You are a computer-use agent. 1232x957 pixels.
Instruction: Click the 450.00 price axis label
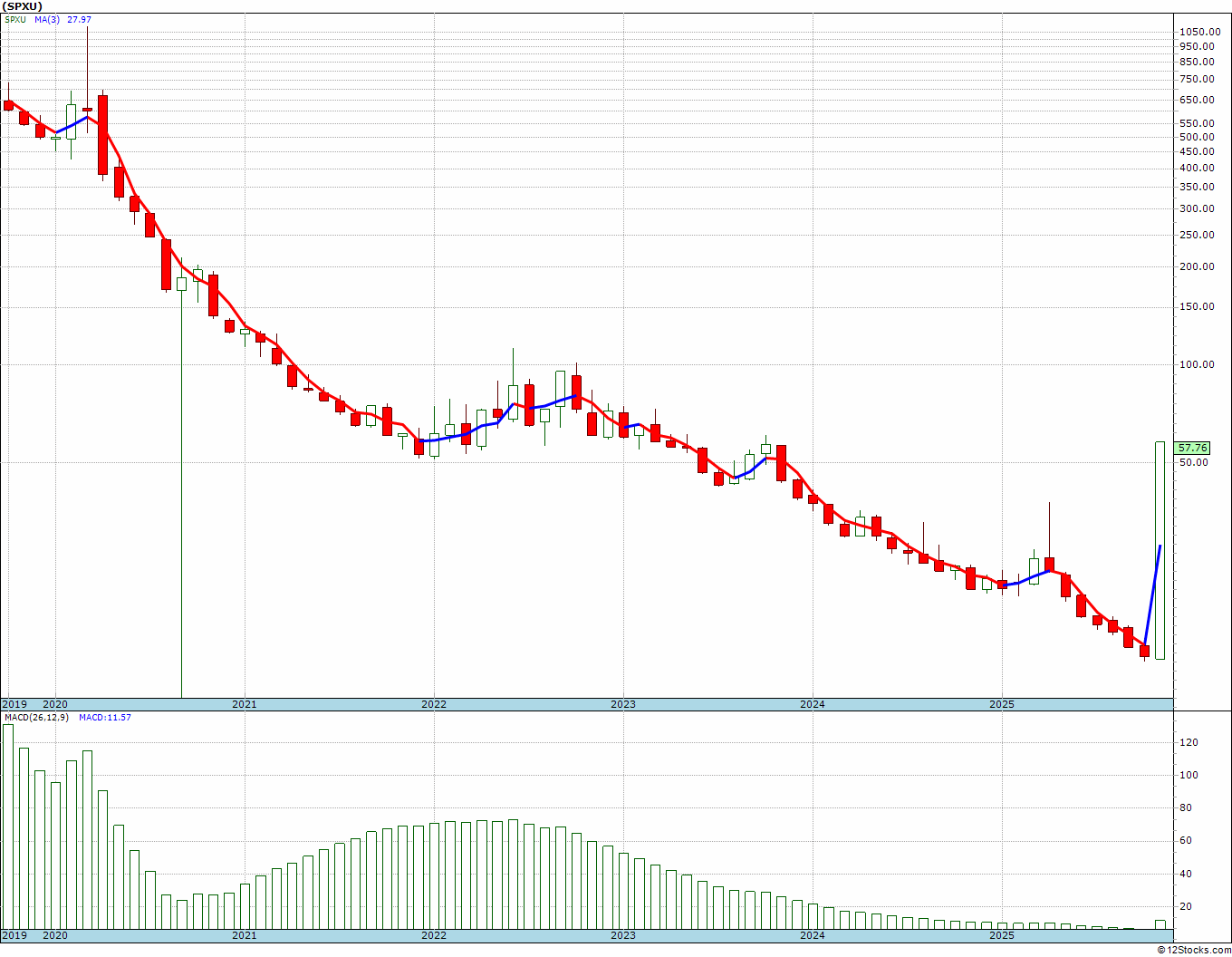click(1197, 151)
